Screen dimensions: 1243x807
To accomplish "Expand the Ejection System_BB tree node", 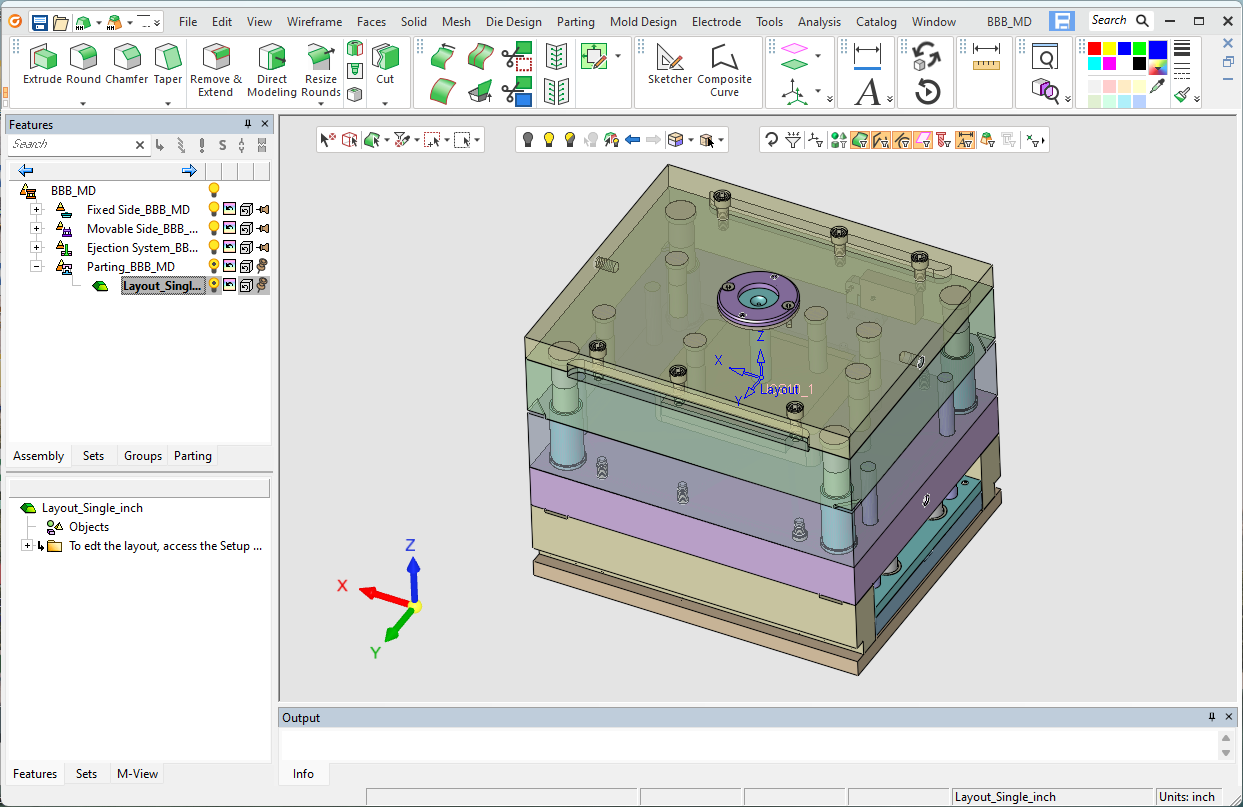I will [x=37, y=247].
